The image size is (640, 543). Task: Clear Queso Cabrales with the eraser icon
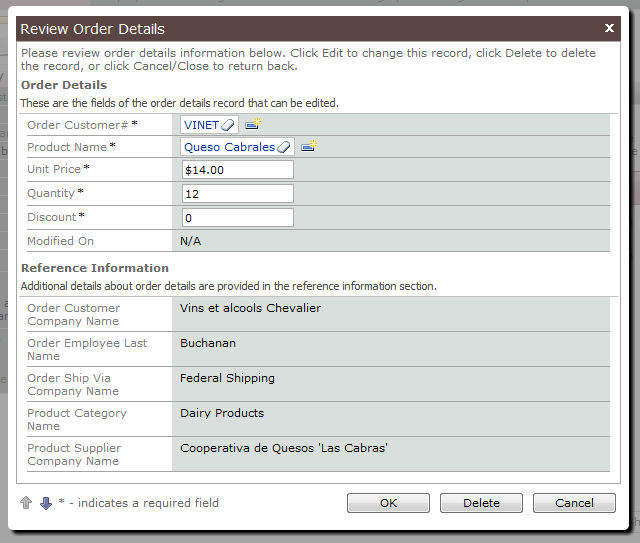[284, 147]
